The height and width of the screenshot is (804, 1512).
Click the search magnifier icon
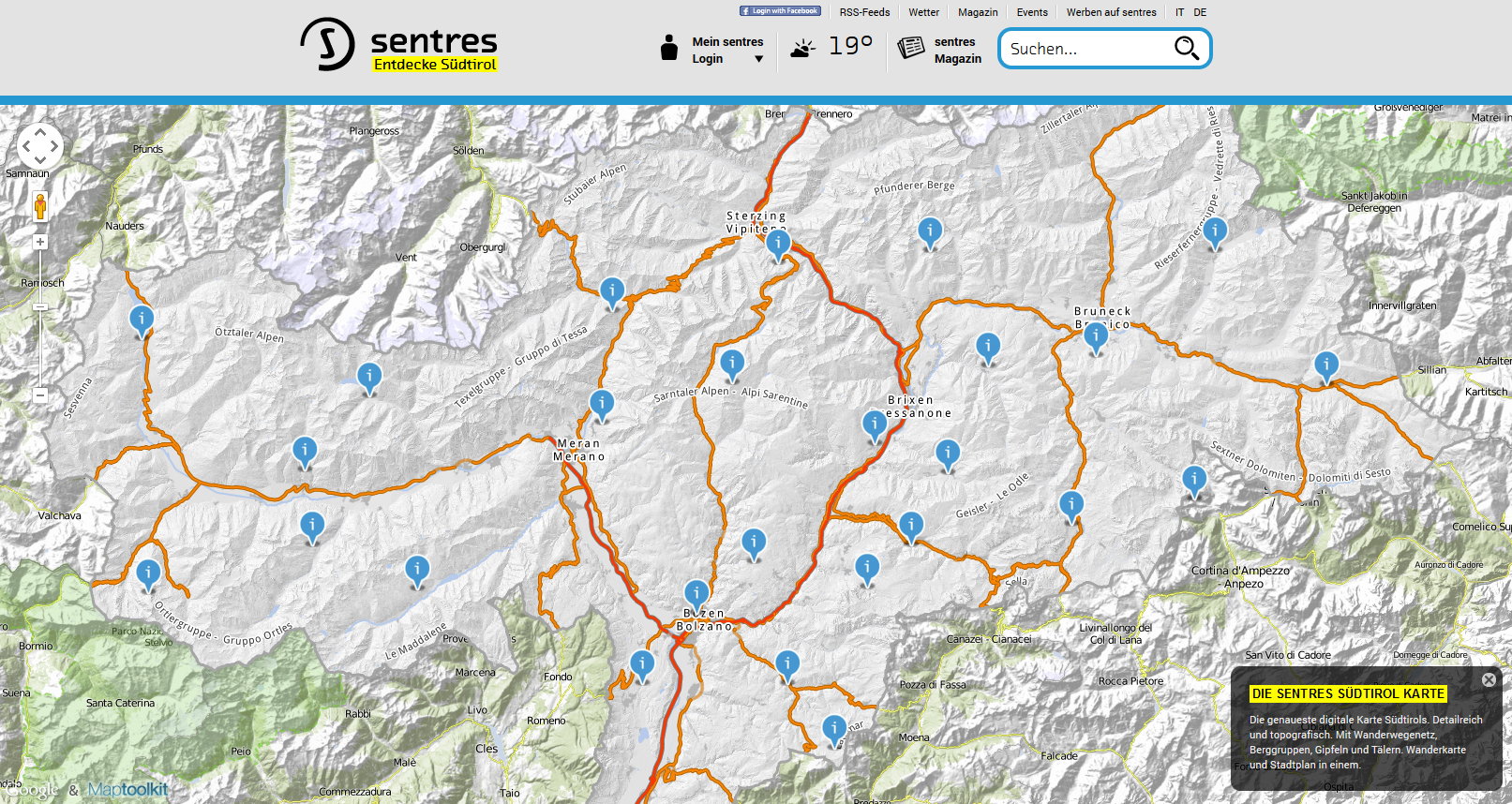tap(1187, 49)
